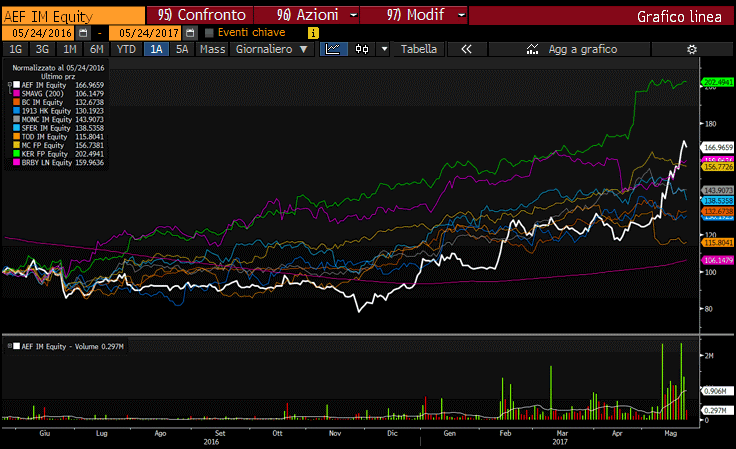Click the start date field 05/24/2016
This screenshot has width=736, height=449.
tap(39, 33)
